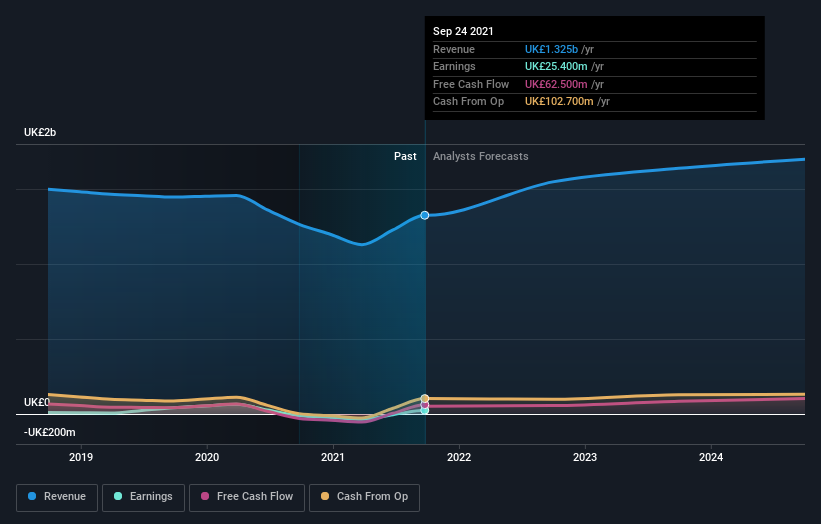821x524 pixels.
Task: Click the UK£2b y-axis label
Action: tap(40, 132)
